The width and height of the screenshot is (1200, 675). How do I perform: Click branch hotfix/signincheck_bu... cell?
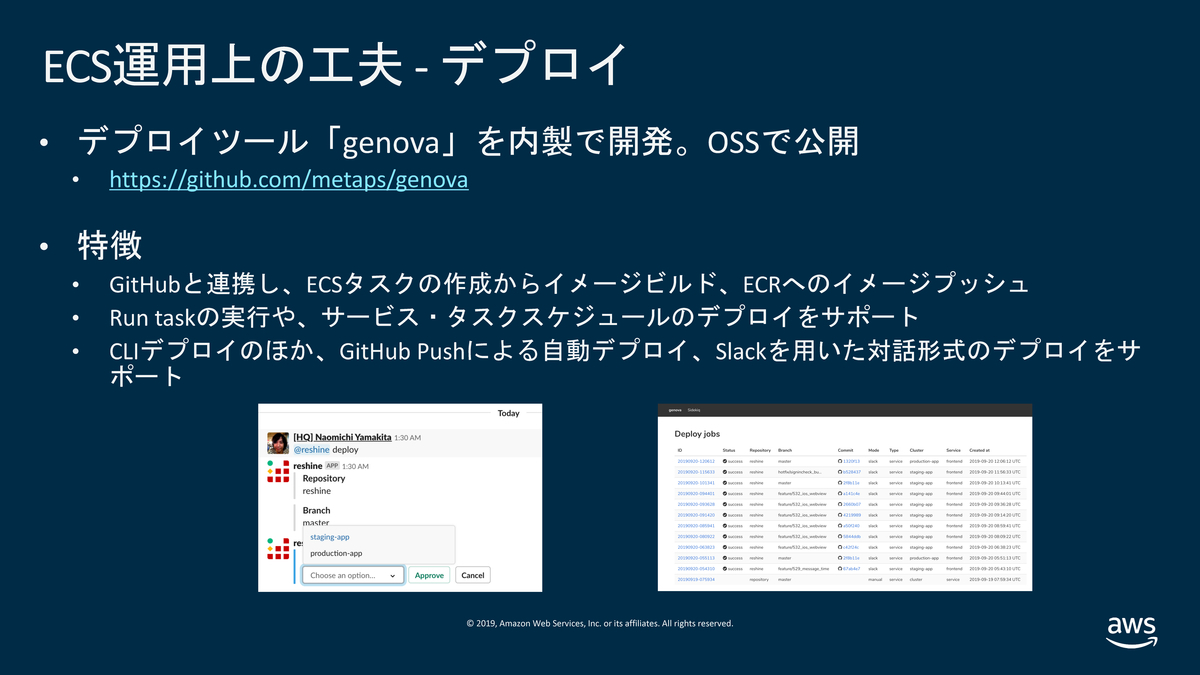(x=800, y=472)
